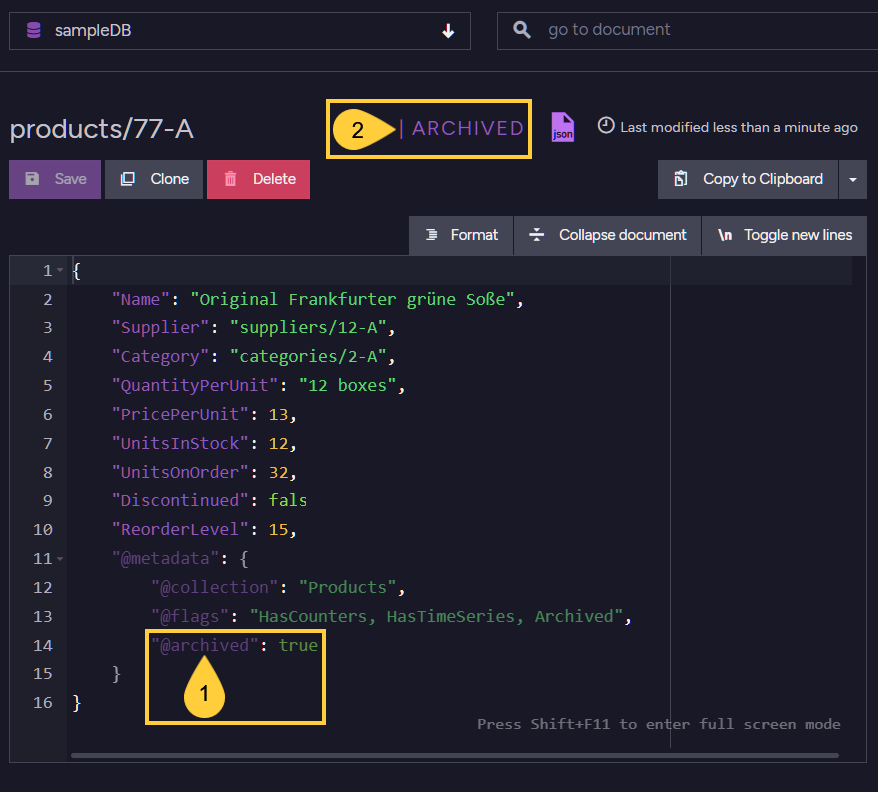
Task: Click the purple database icon beside sampleDB
Action: tap(34, 30)
